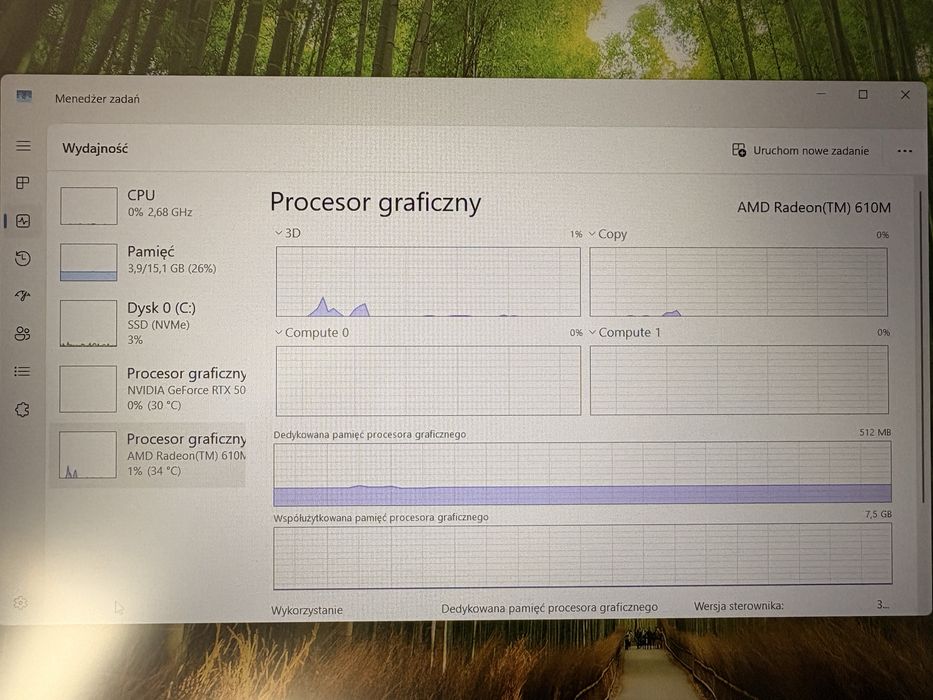Open the Startup apps page icon
This screenshot has height=700, width=933.
(x=23, y=296)
